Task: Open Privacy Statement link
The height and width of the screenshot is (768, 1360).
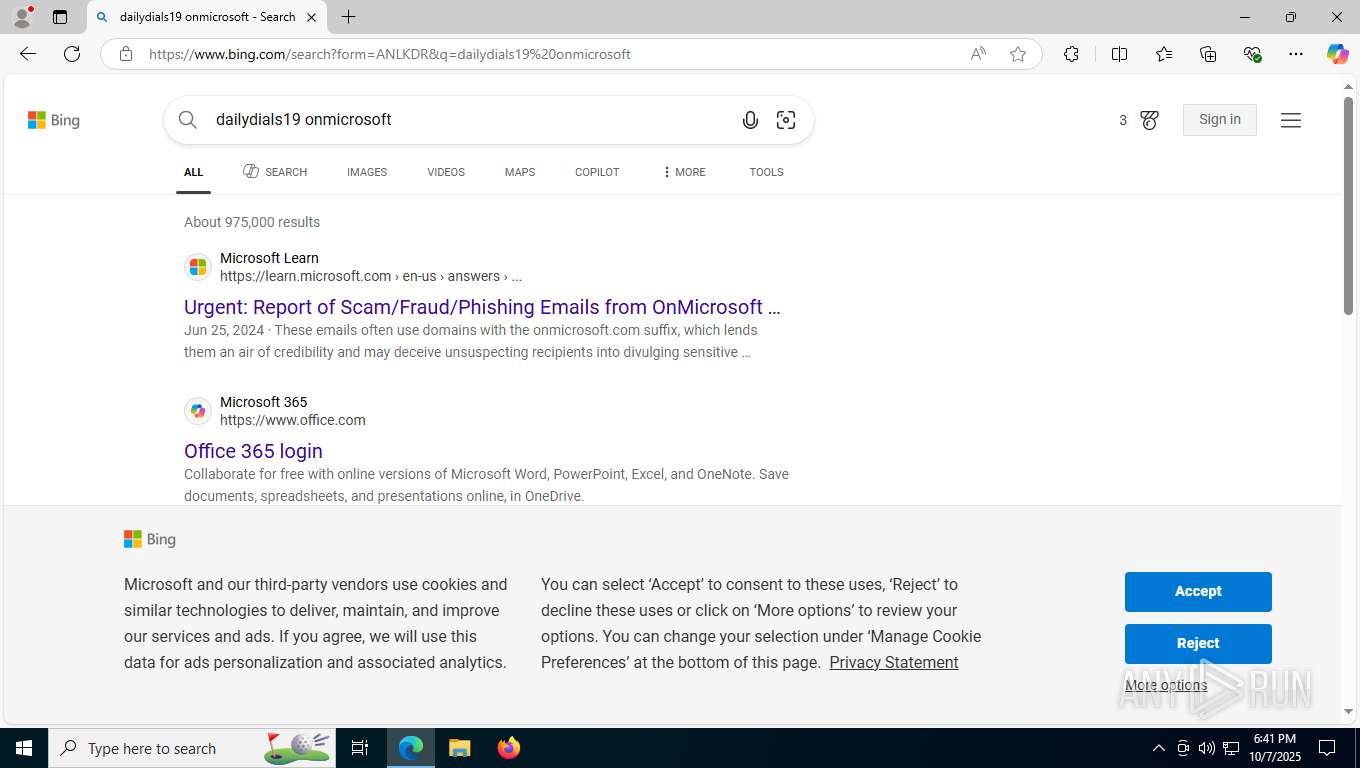Action: (x=894, y=662)
